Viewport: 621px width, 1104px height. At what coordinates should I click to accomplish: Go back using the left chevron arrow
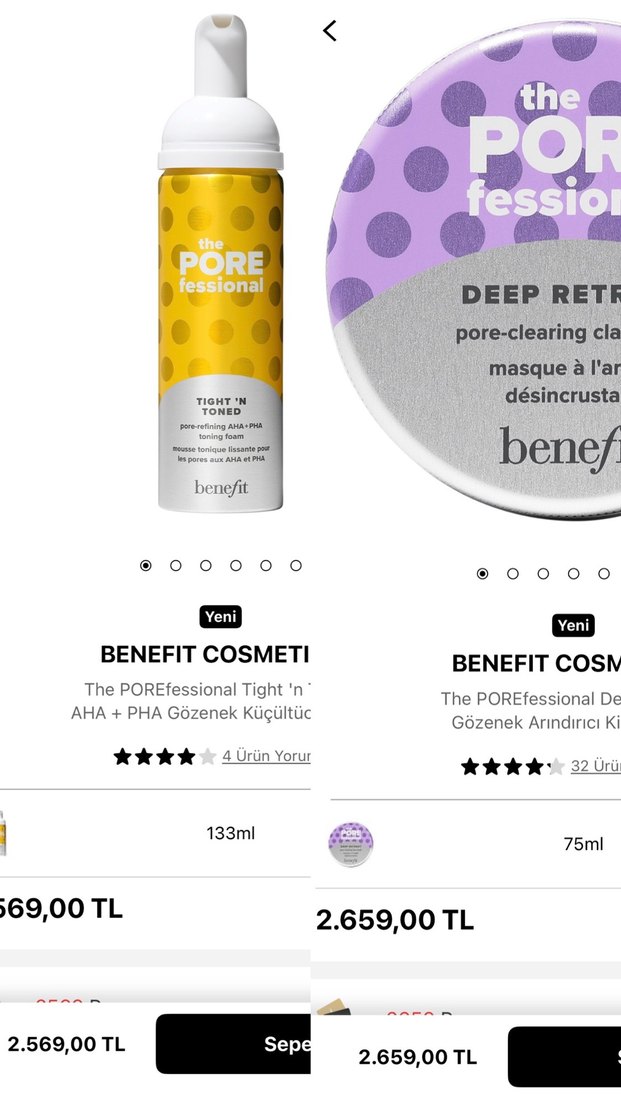point(330,30)
